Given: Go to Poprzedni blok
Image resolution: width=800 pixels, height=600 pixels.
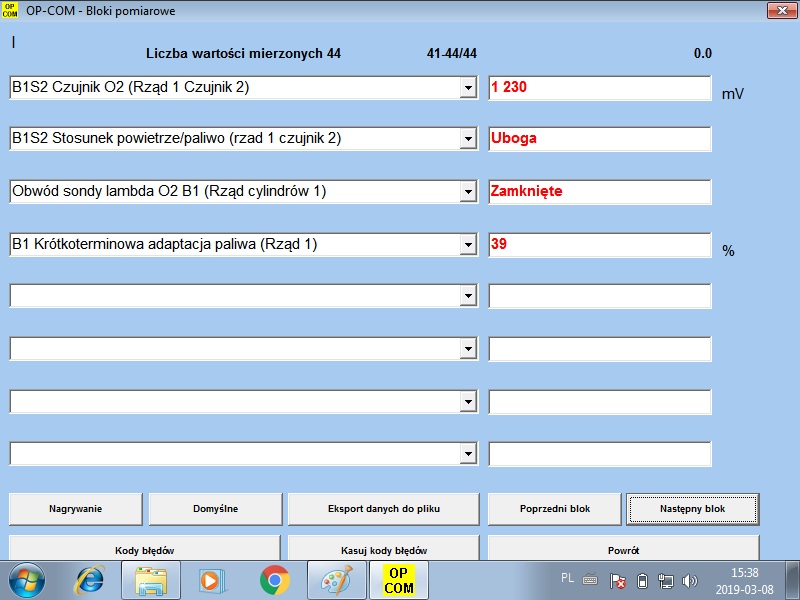Looking at the screenshot, I should 554,509.
